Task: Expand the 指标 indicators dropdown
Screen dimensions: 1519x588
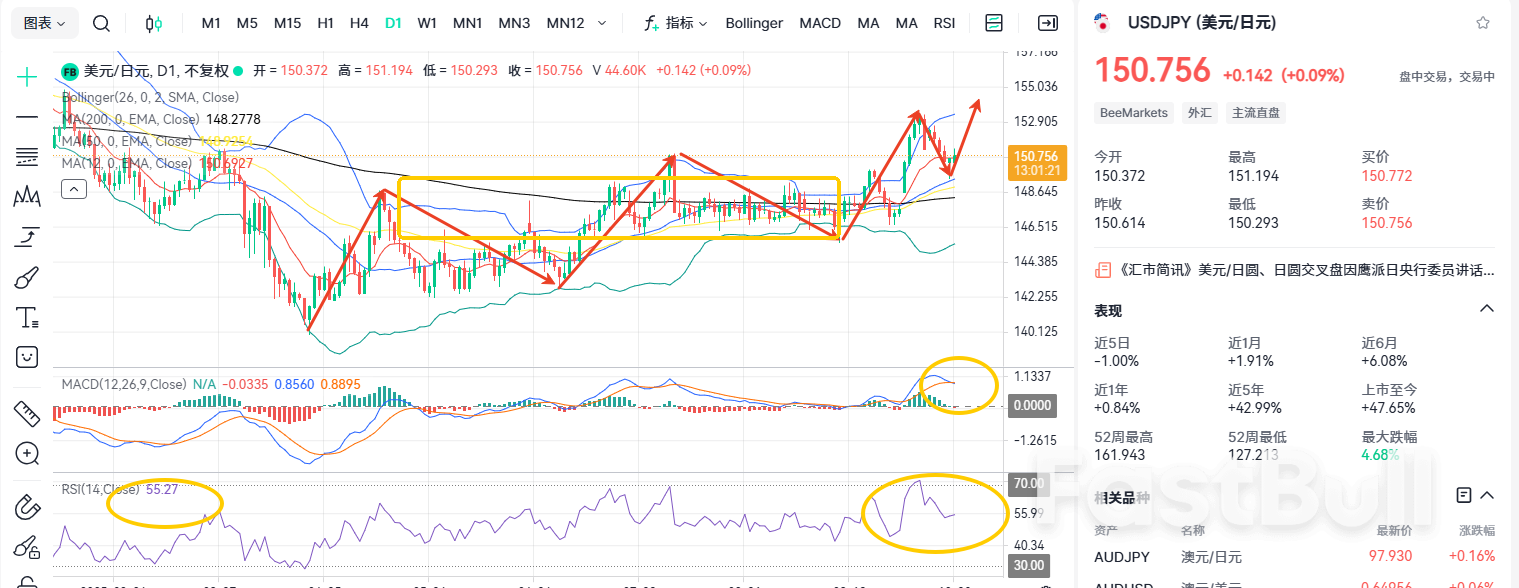Action: click(677, 23)
